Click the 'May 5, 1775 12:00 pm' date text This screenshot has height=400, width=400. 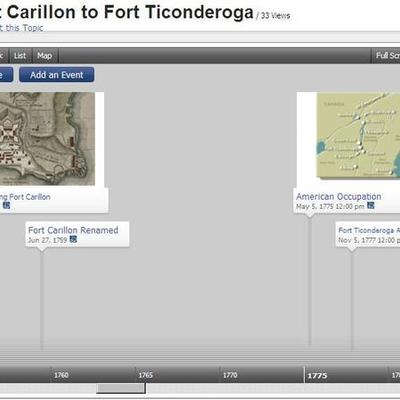tap(330, 206)
